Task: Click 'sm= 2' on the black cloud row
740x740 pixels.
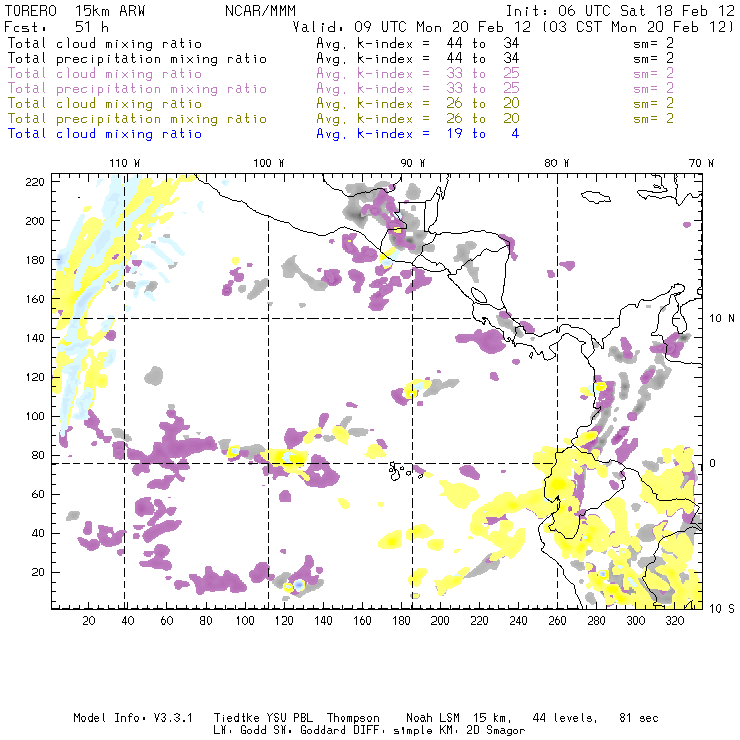Action: click(653, 43)
